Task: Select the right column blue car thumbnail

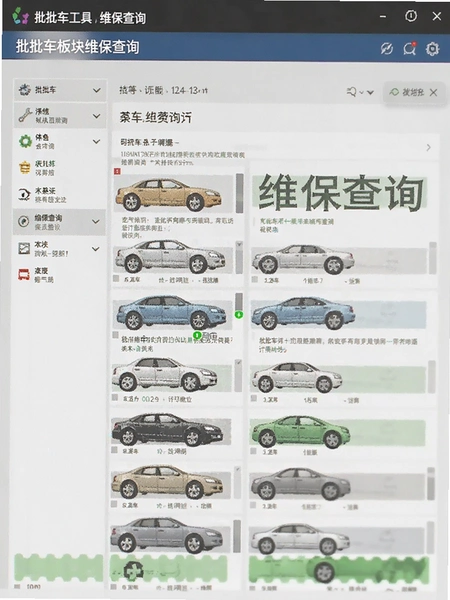Action: 303,313
